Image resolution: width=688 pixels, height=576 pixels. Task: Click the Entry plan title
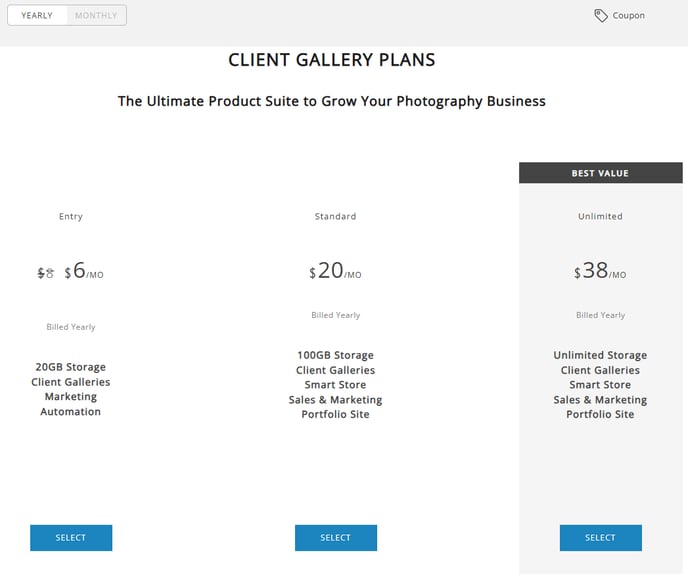(x=71, y=216)
